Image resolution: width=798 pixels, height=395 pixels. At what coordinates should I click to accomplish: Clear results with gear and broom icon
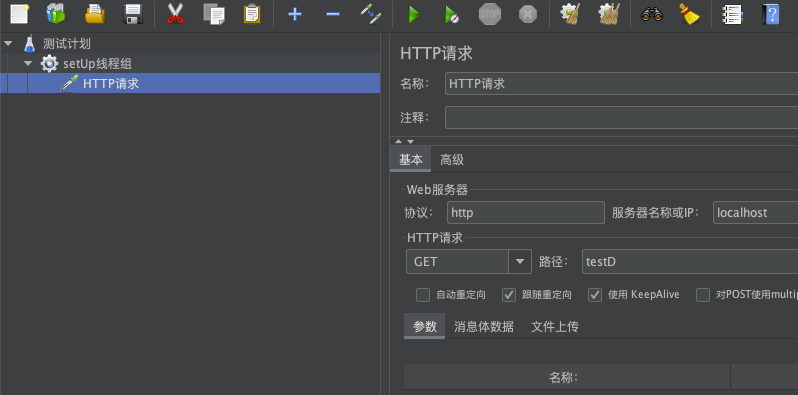click(571, 14)
